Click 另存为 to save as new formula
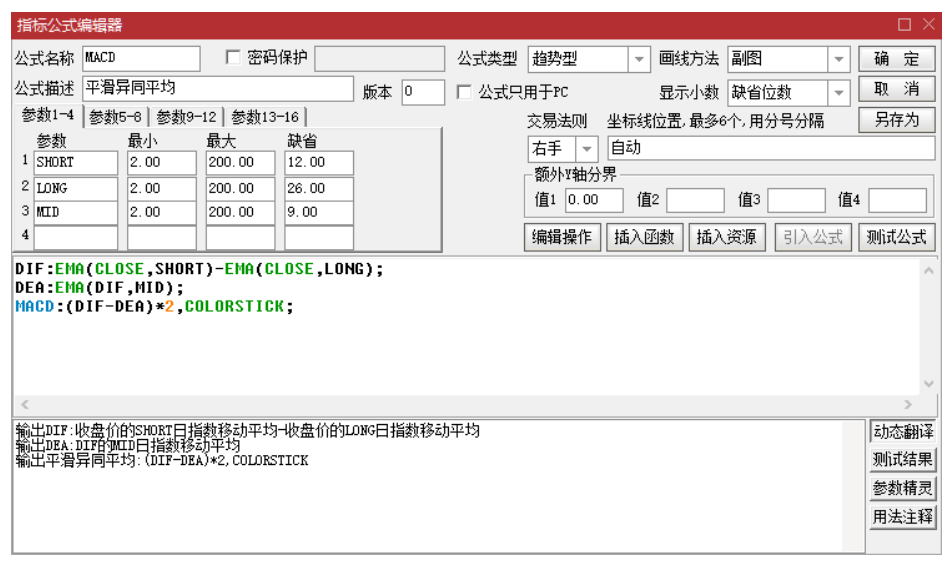Viewport: 948px width, 563px height. coord(896,120)
